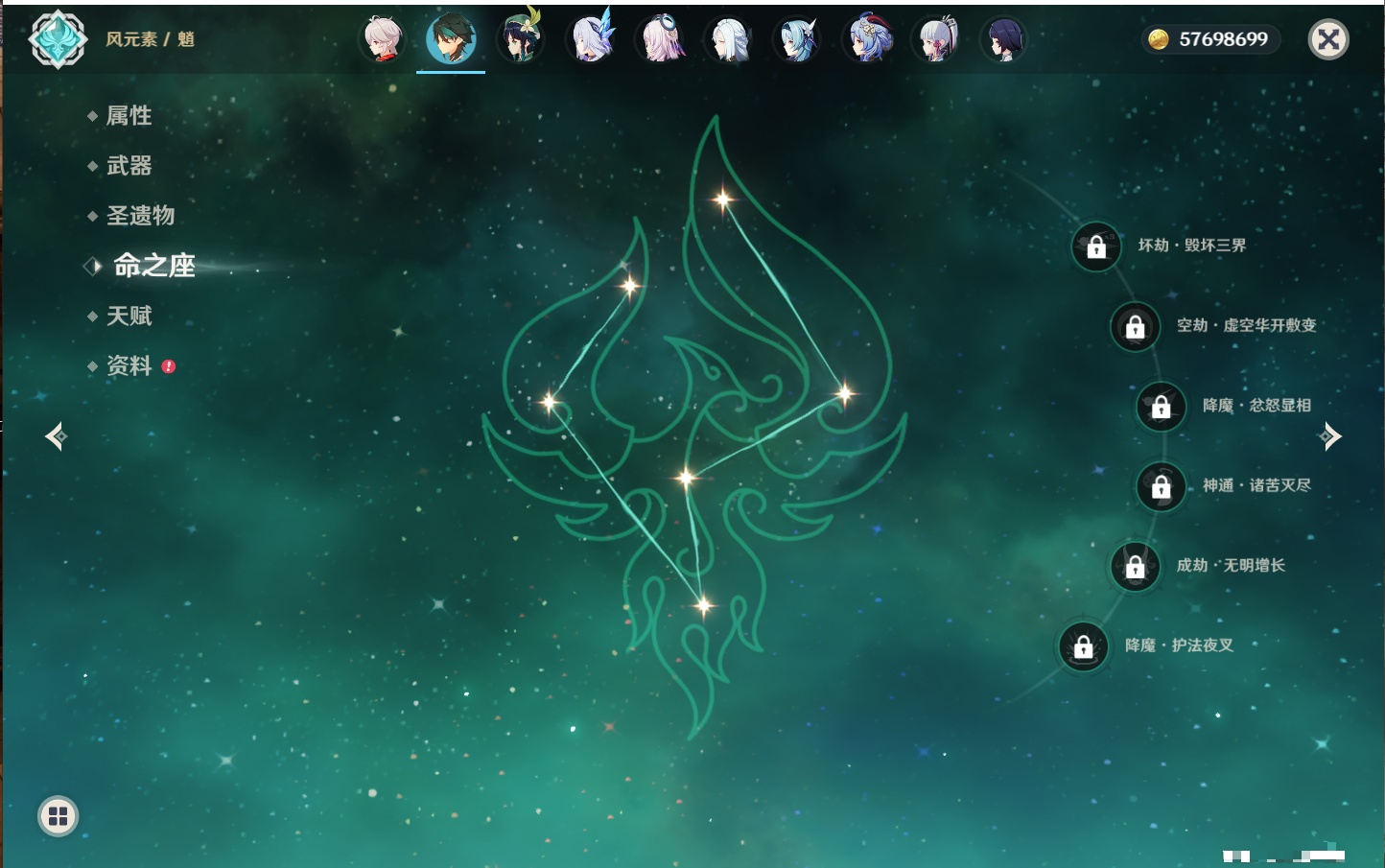Select Shenhe's portrait with white hair
Image resolution: width=1385 pixels, height=868 pixels.
[x=730, y=40]
